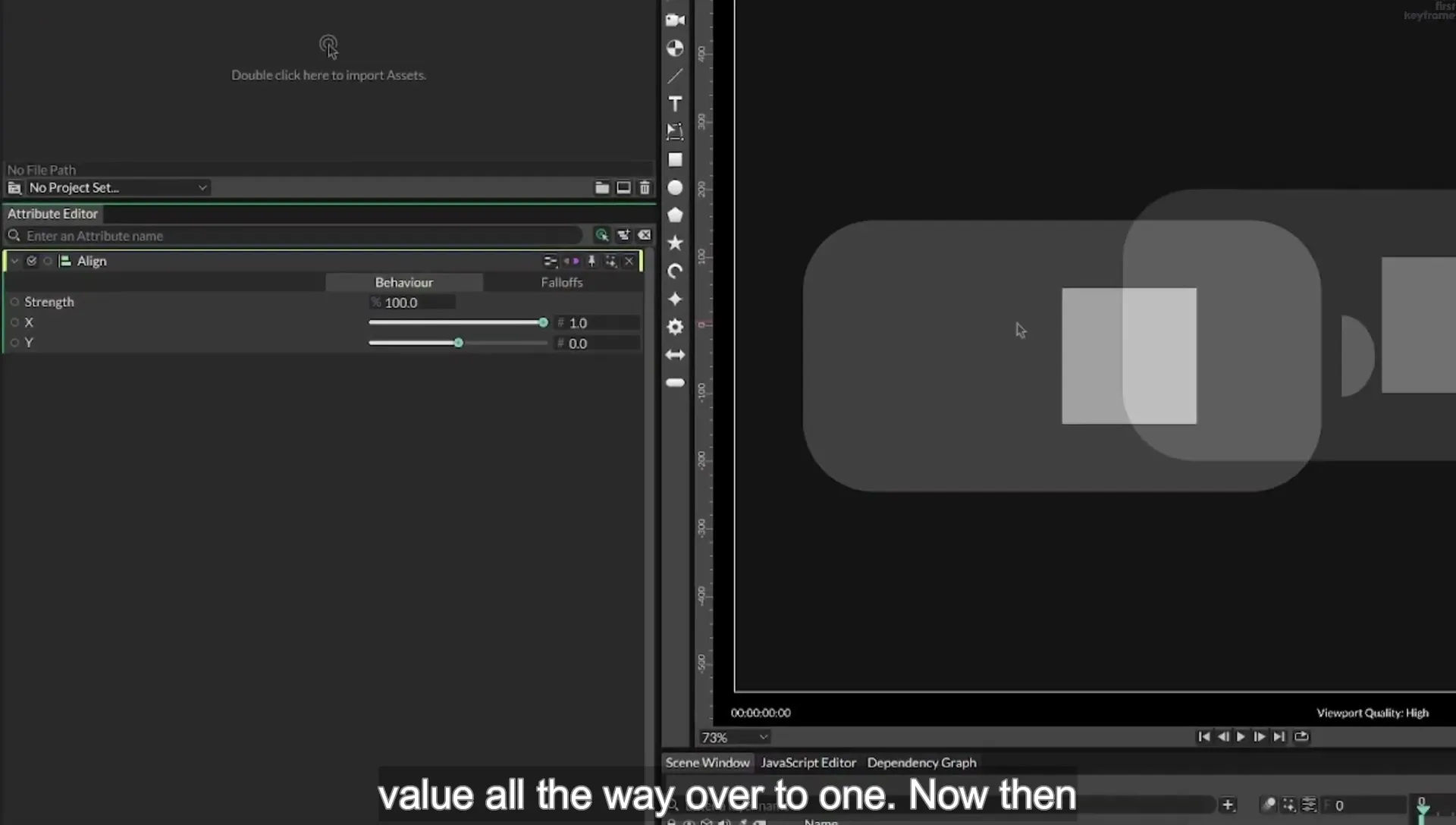Play the animation in the viewport
The image size is (1456, 825).
pos(1241,736)
